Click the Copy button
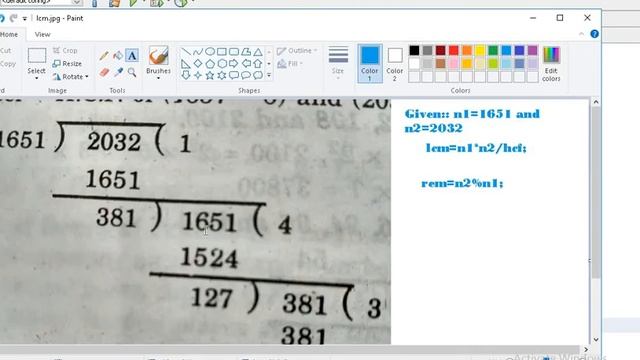 (8, 64)
